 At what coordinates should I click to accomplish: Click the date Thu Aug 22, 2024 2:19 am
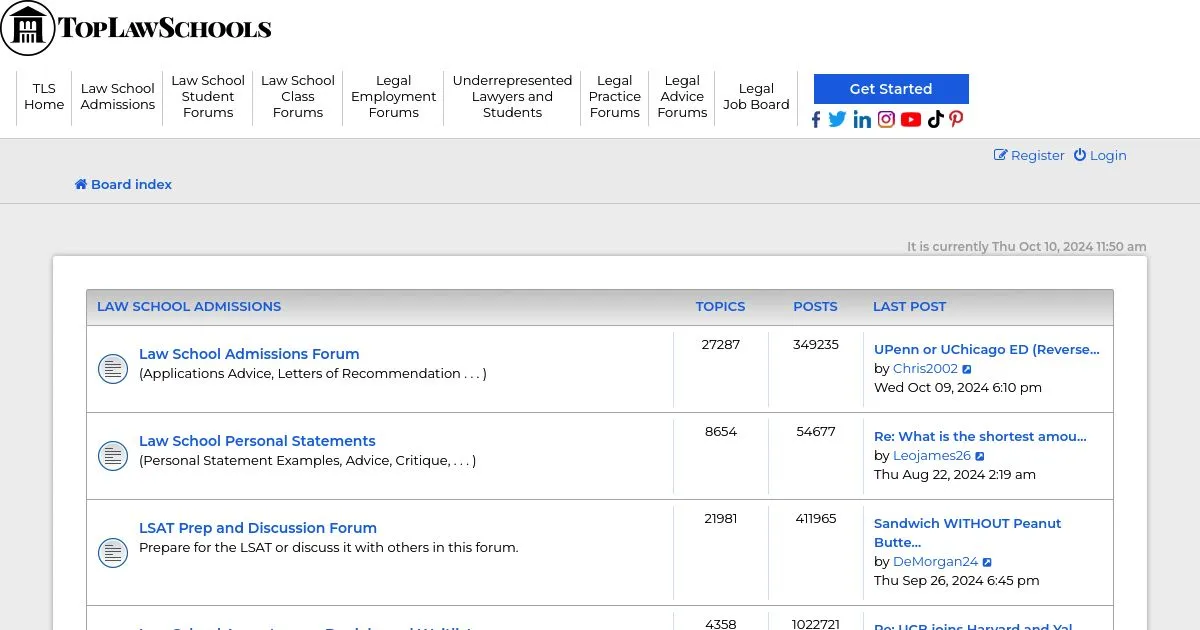pyautogui.click(x=955, y=475)
